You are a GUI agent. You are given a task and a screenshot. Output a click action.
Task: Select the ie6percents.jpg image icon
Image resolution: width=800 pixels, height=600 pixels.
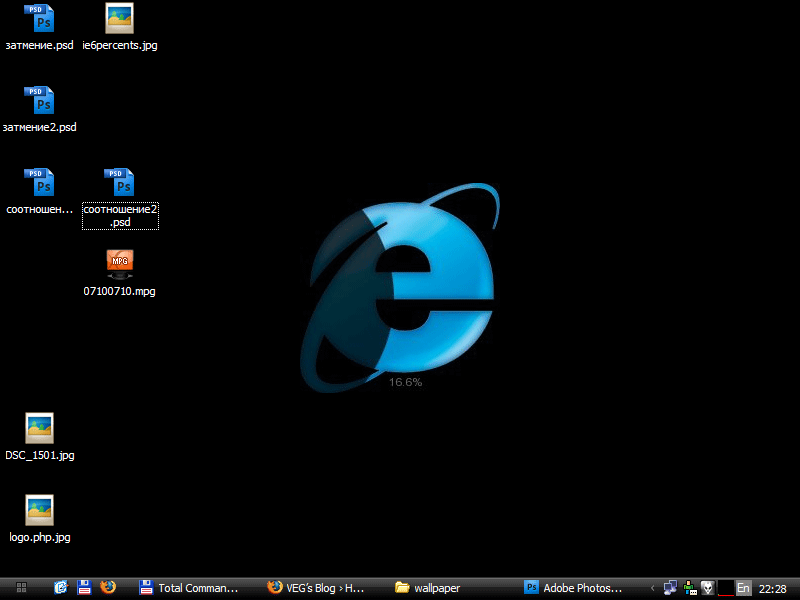[x=120, y=18]
